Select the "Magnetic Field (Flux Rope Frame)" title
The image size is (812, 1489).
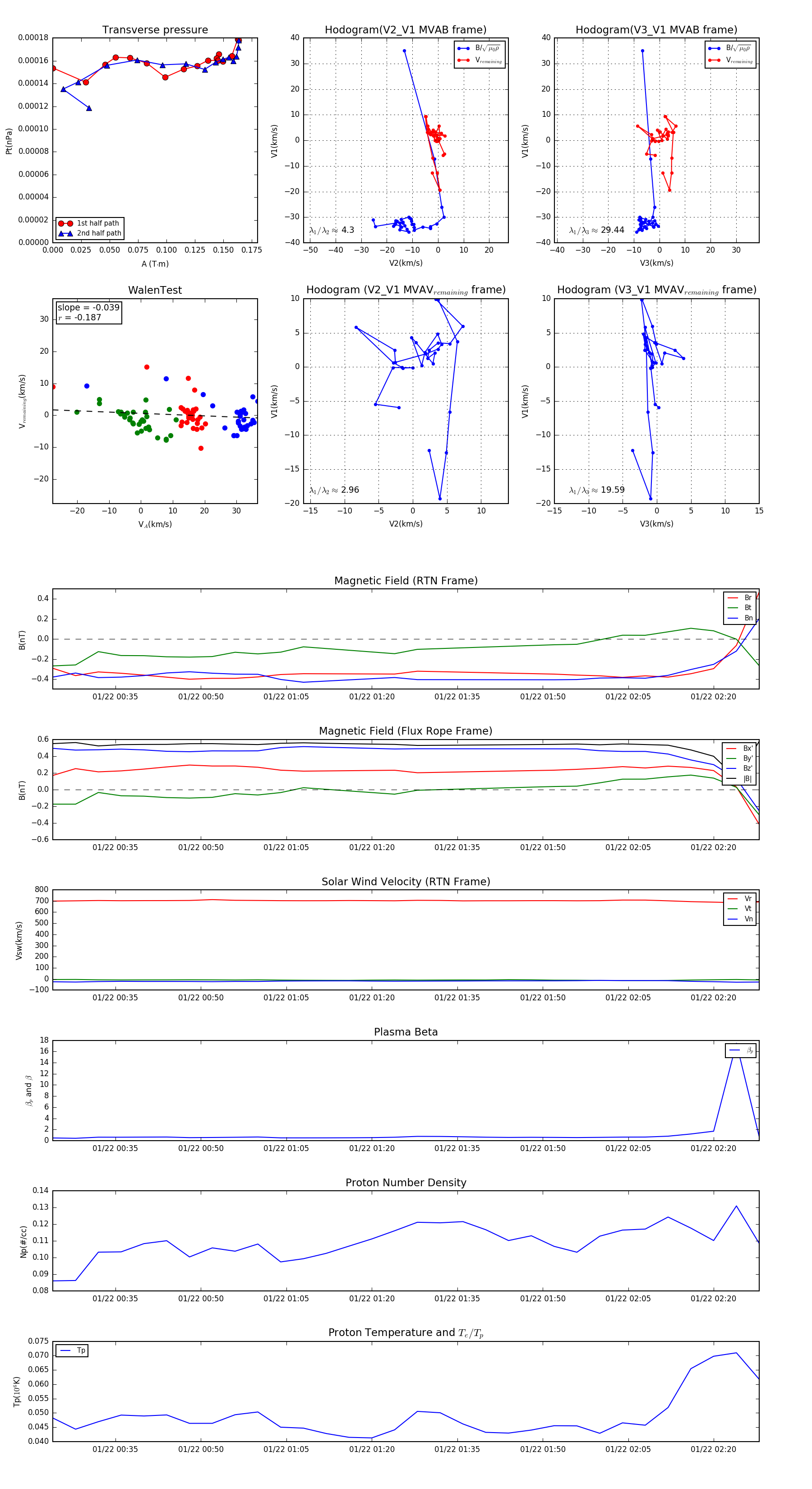pyautogui.click(x=406, y=731)
